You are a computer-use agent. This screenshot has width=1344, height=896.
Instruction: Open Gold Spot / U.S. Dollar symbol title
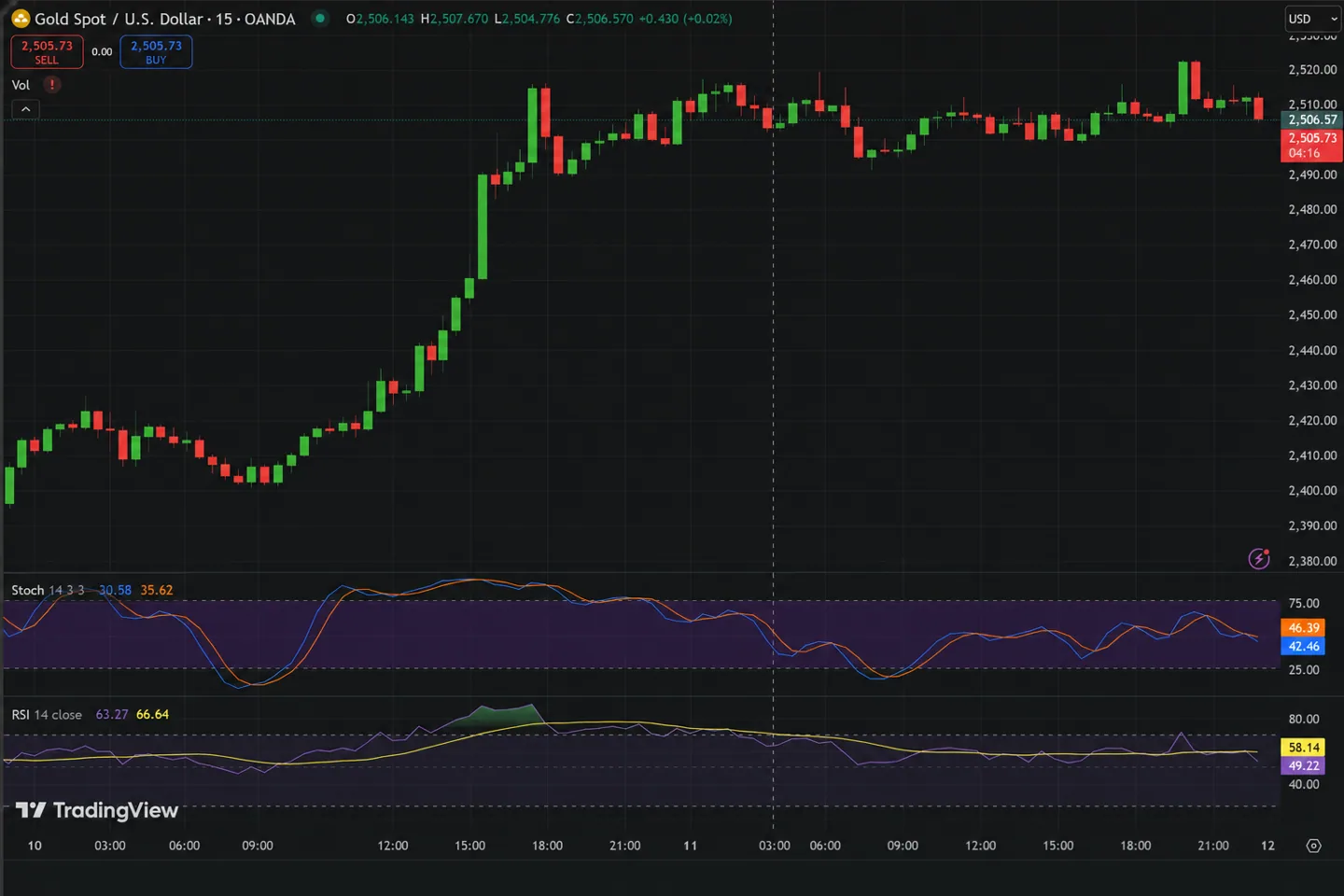[x=164, y=19]
